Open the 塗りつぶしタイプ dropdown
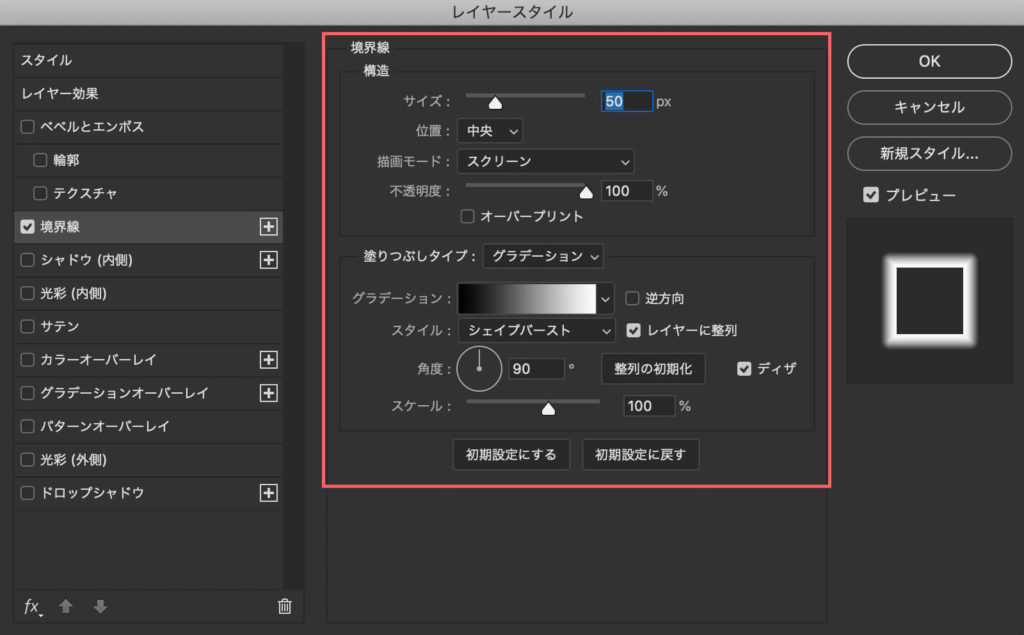1024x635 pixels. coord(543,256)
